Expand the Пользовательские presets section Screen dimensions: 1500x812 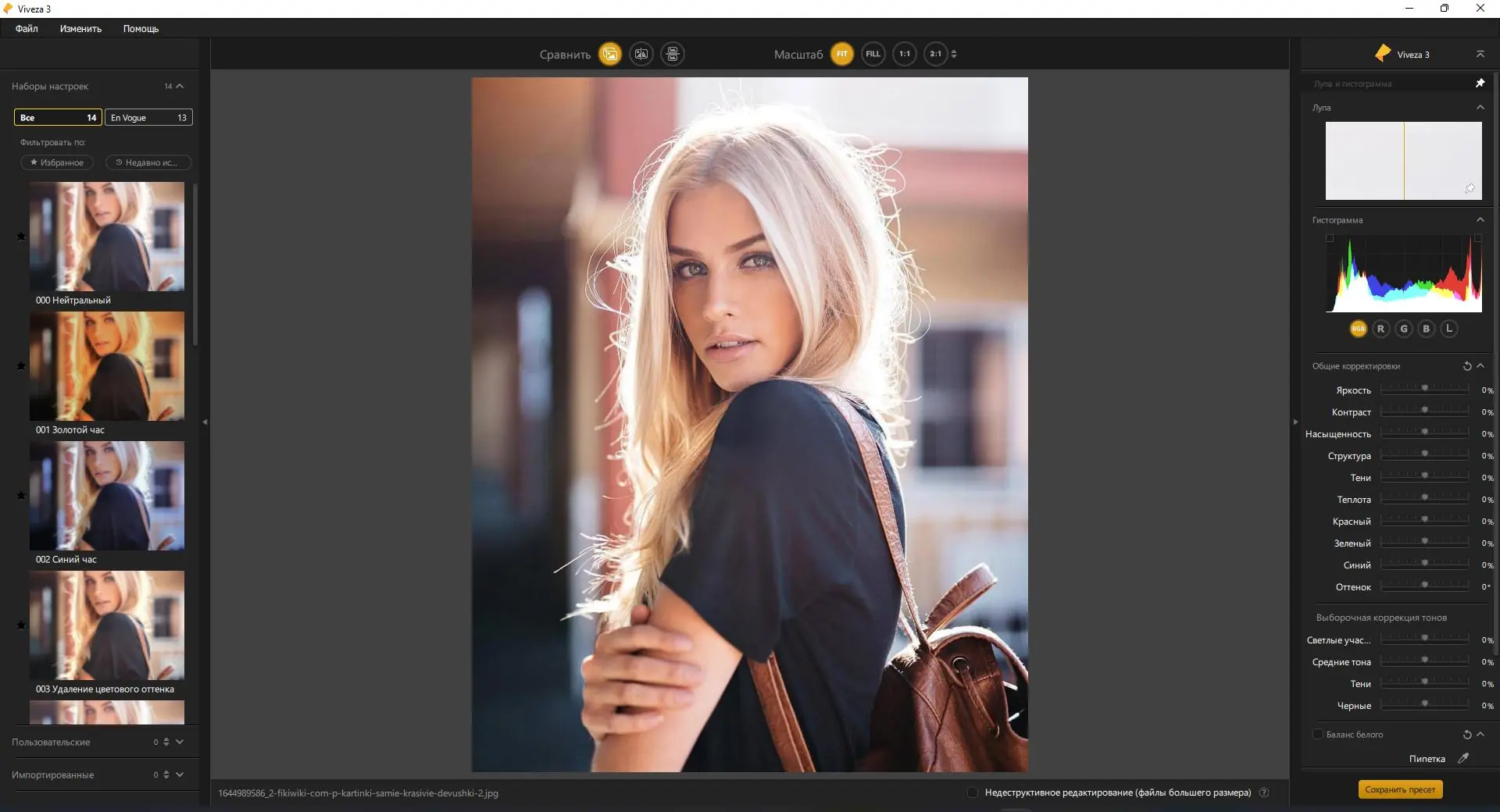180,742
